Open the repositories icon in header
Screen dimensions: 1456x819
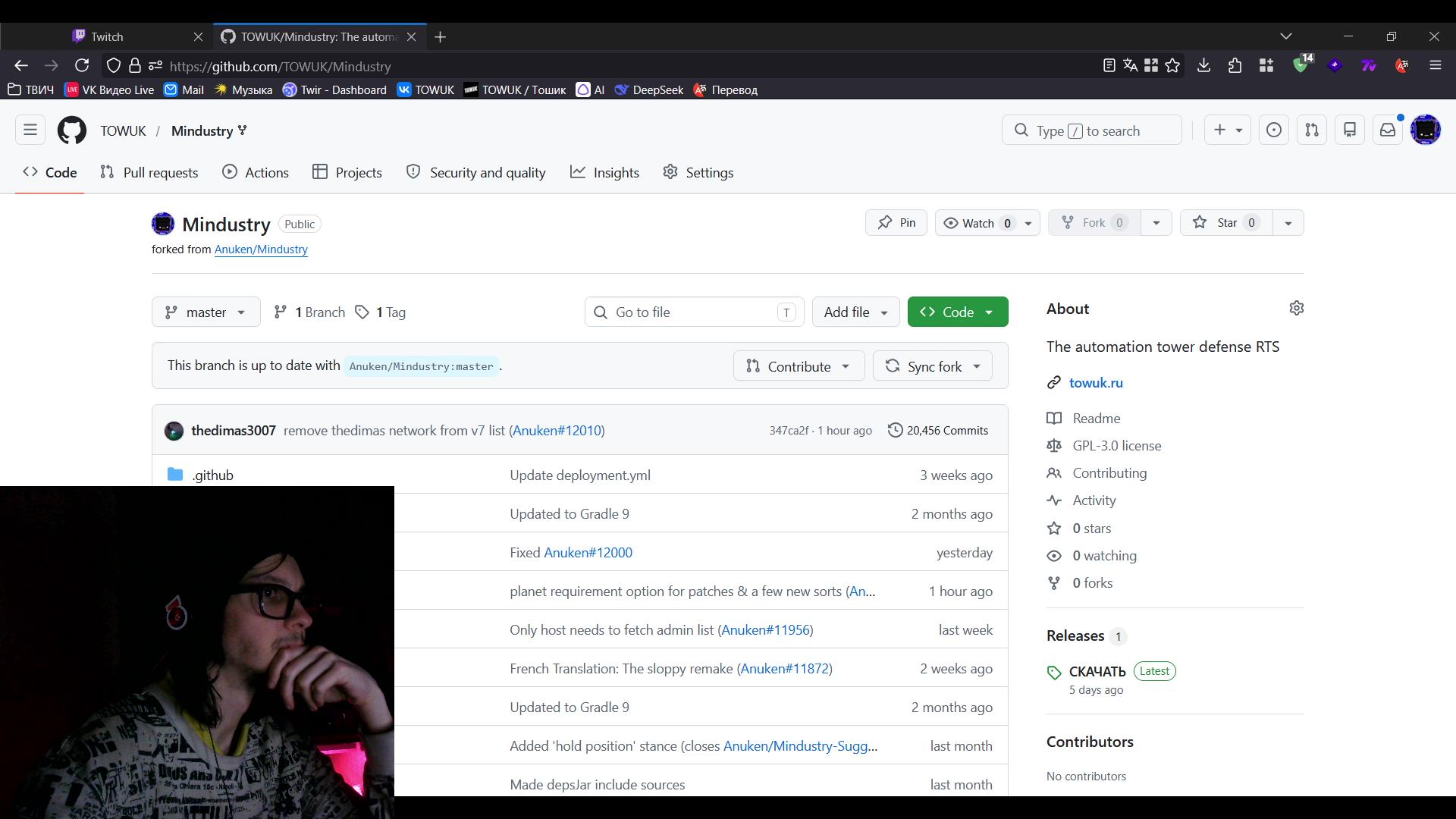click(x=1350, y=130)
